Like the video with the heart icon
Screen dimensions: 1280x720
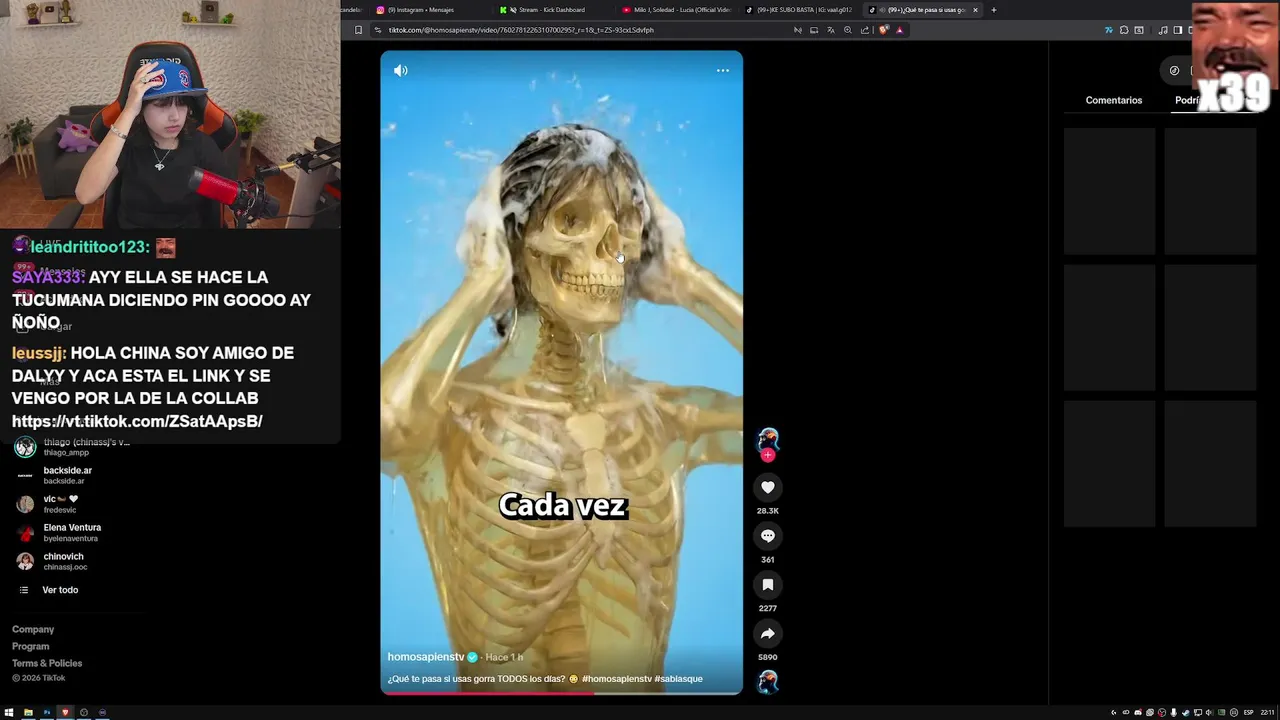click(768, 487)
